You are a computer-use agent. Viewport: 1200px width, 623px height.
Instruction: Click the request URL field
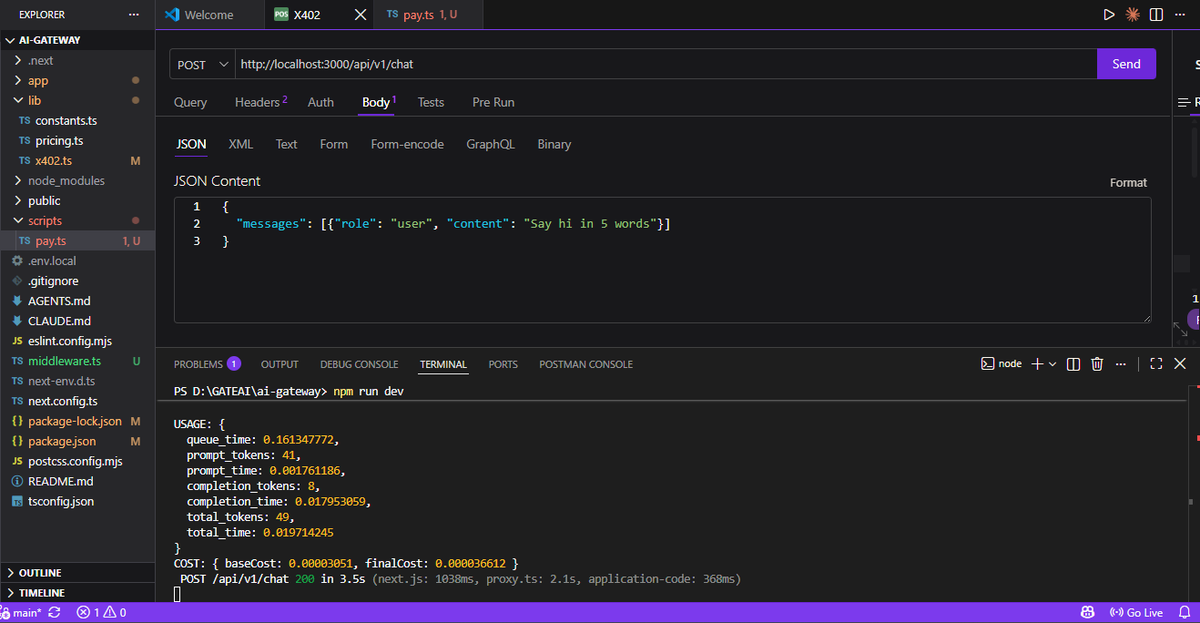pyautogui.click(x=665, y=64)
